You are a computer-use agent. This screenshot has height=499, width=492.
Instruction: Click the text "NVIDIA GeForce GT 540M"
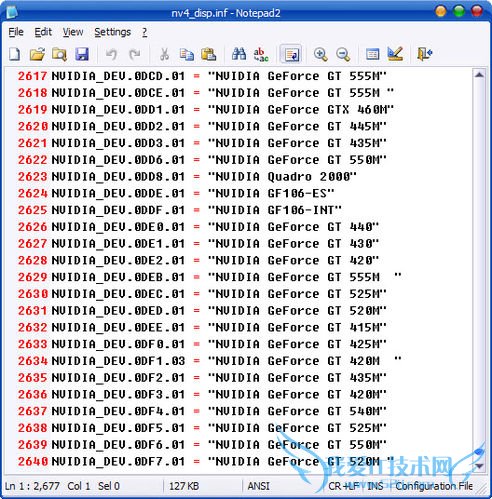coord(297,411)
